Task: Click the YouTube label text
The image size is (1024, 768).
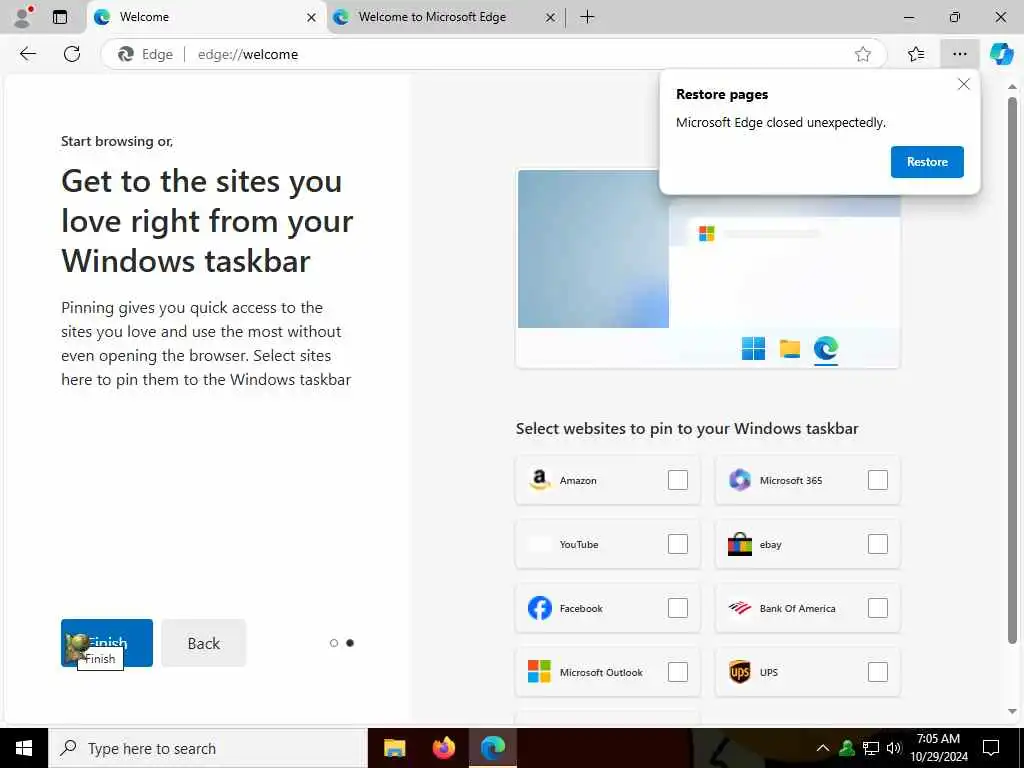Action: coord(579,545)
